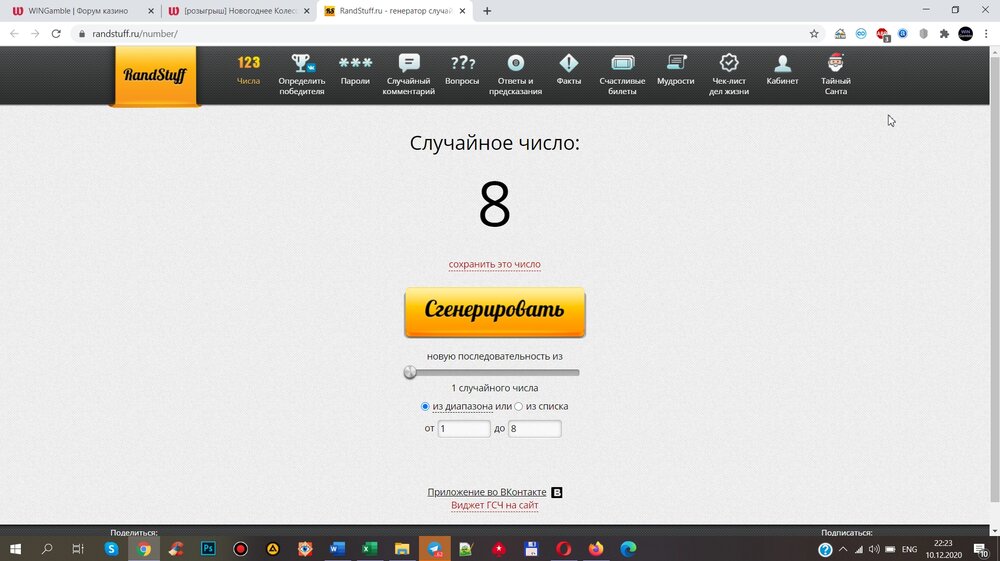This screenshot has width=1000, height=561.
Task: Bookmark this page with the star icon
Action: (x=814, y=33)
